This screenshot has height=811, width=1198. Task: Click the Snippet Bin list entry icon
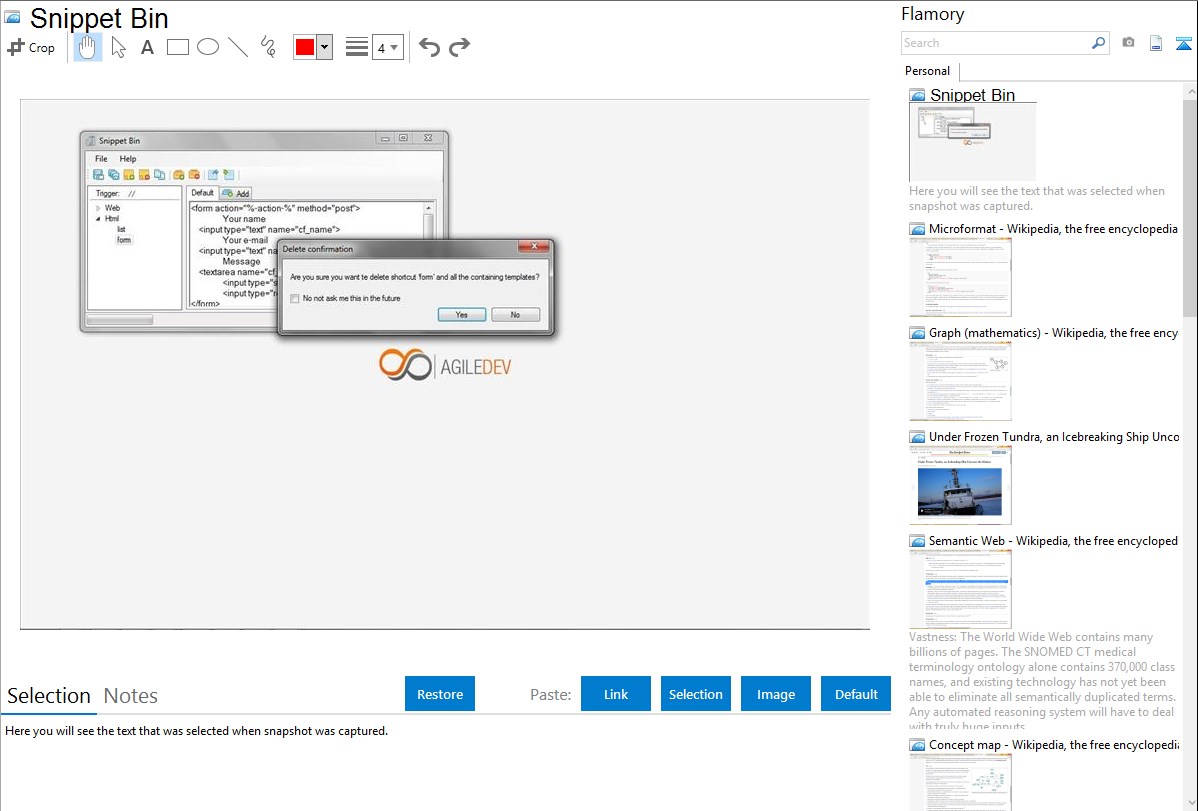(918, 96)
